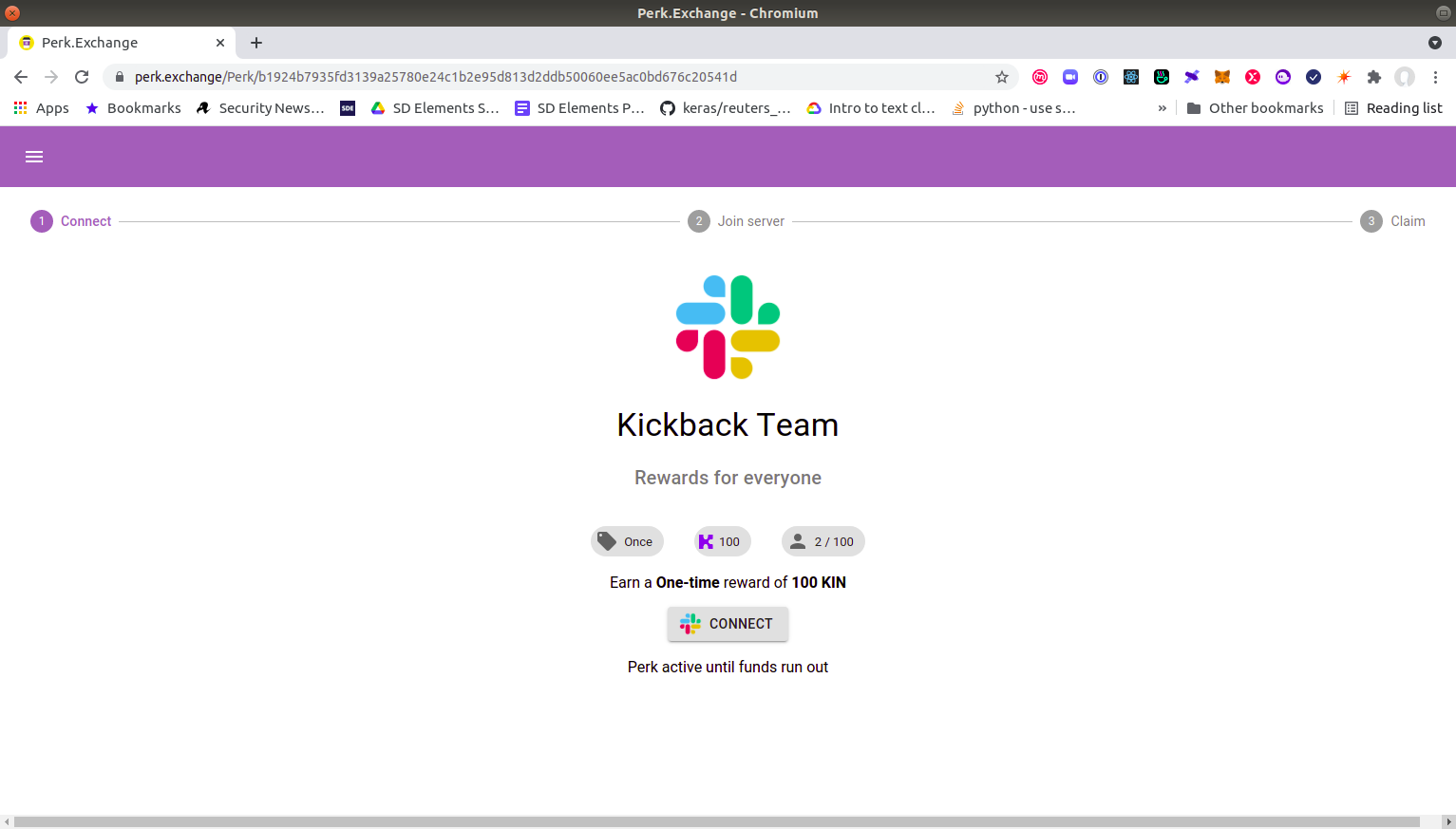Open the Apps shortcut in bookmarks bar
Screen dimensions: 1456x829
[41, 108]
